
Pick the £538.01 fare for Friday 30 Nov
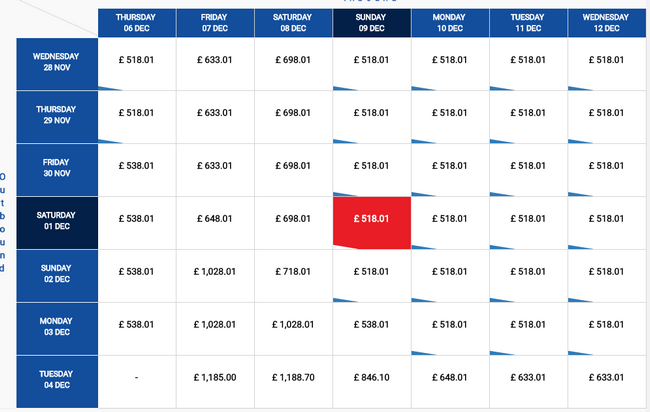point(137,170)
